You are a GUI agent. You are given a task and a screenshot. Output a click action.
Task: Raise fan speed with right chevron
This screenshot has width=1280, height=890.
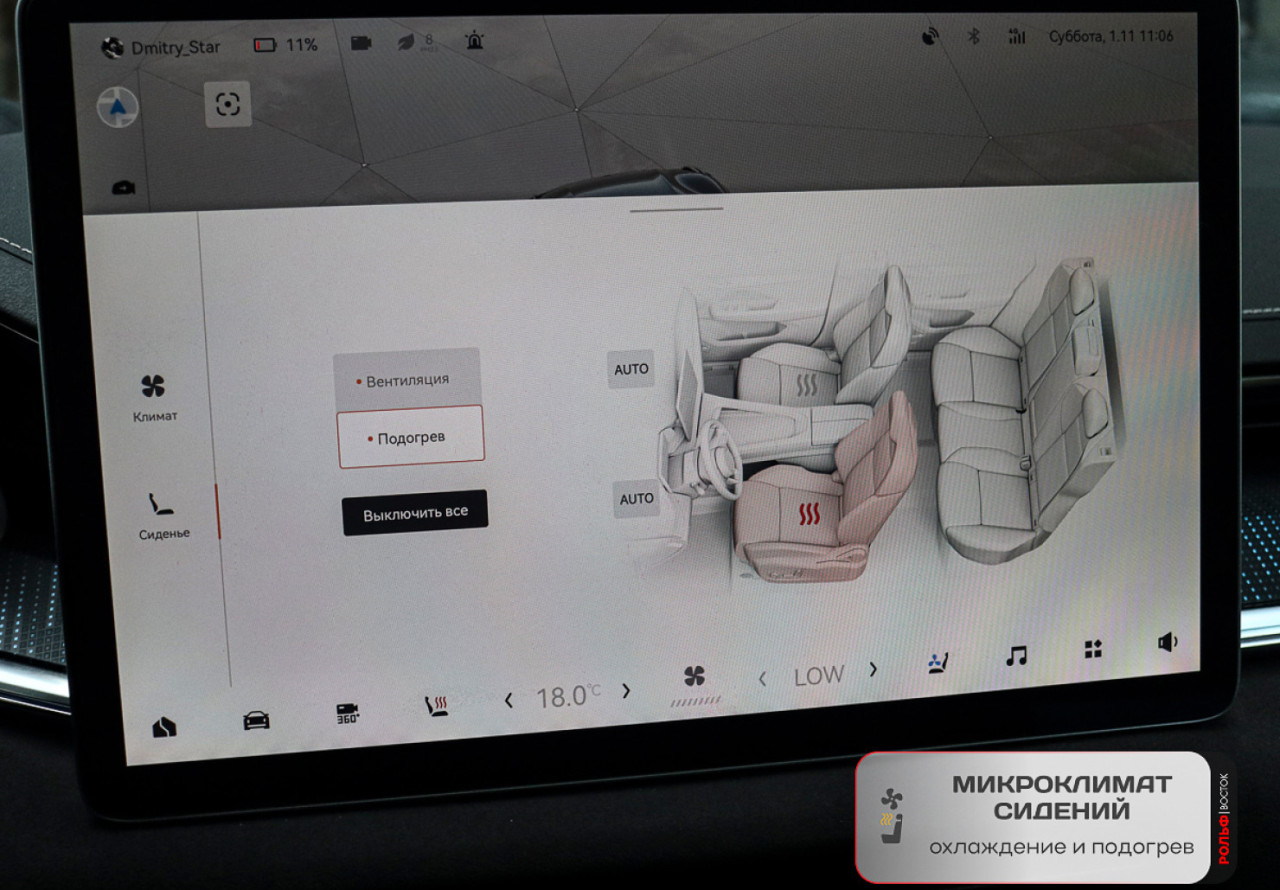click(873, 669)
